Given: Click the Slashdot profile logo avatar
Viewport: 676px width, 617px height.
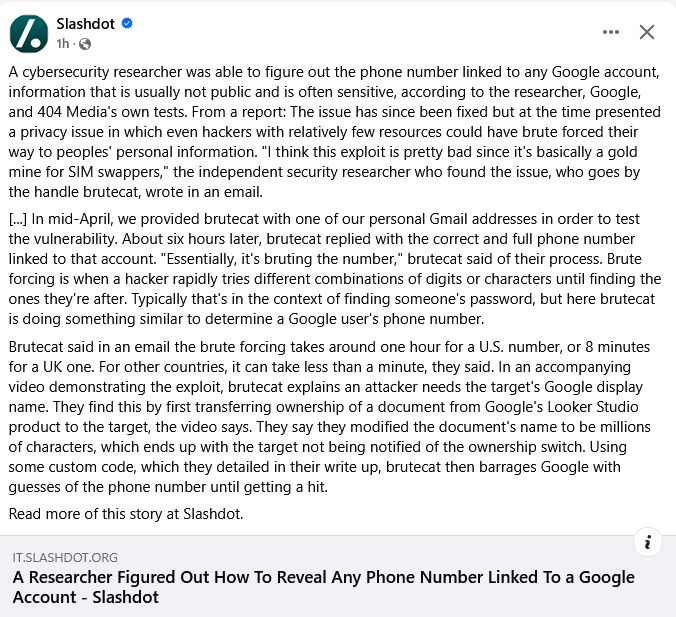Looking at the screenshot, I should [29, 34].
